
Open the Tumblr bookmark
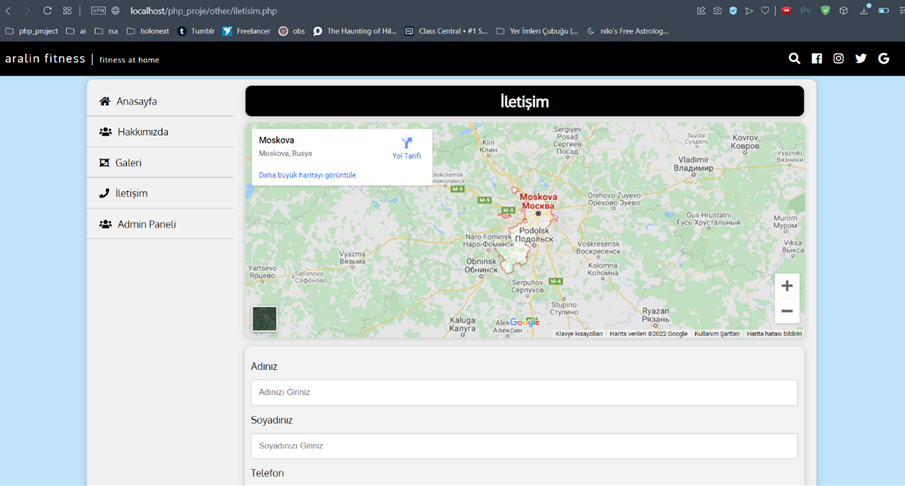[196, 31]
